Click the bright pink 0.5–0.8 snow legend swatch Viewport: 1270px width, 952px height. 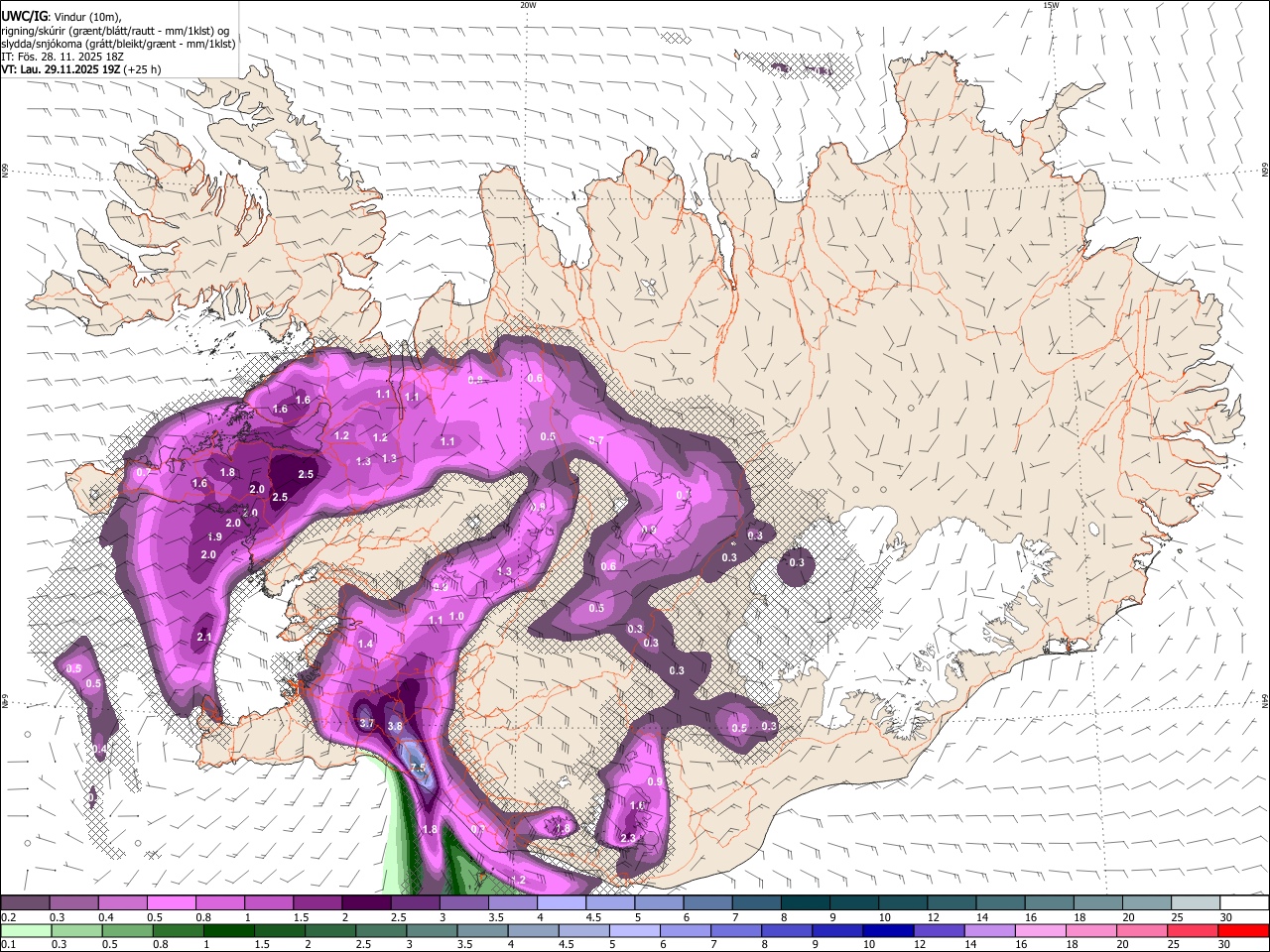[172, 903]
